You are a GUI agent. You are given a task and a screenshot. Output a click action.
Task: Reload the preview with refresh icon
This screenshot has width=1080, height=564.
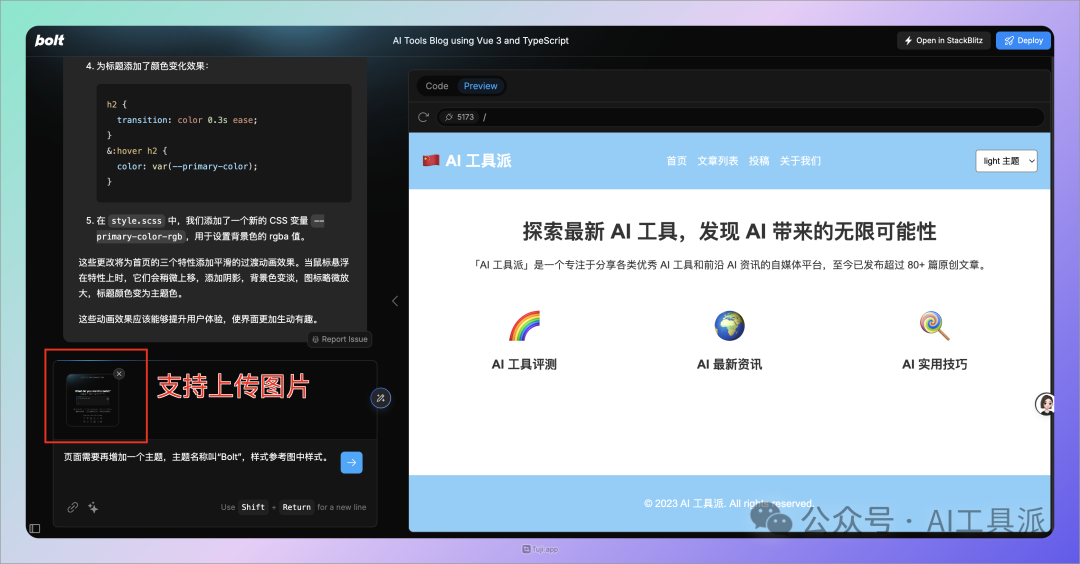(x=424, y=117)
